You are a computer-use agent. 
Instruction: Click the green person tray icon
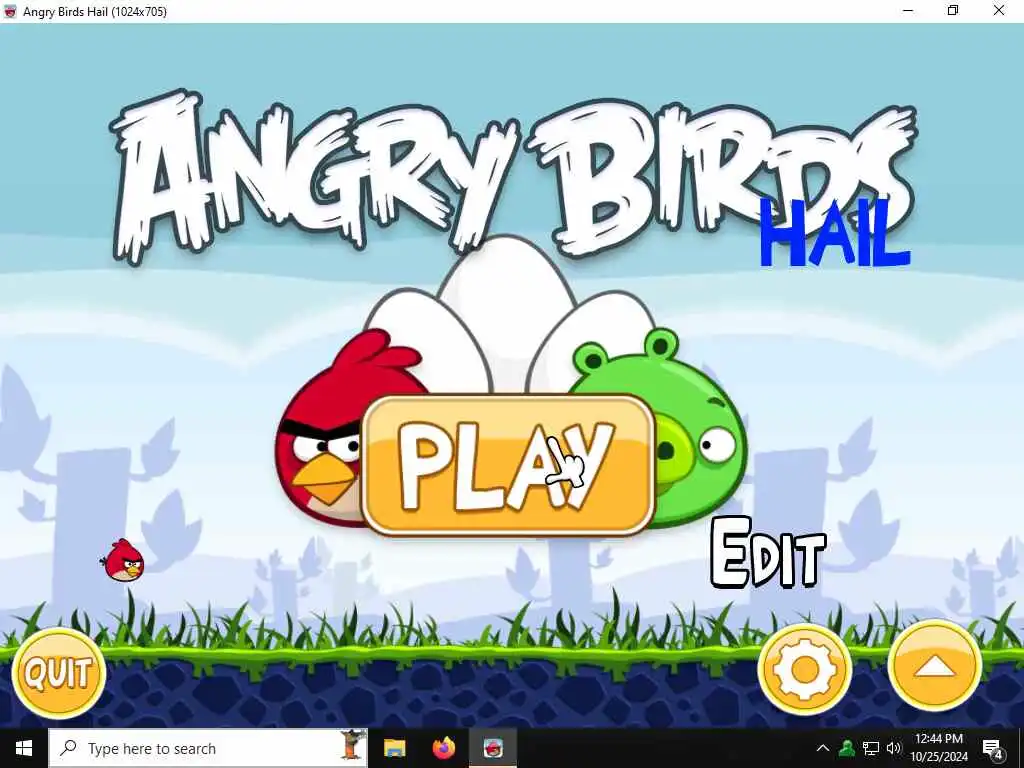tap(847, 748)
